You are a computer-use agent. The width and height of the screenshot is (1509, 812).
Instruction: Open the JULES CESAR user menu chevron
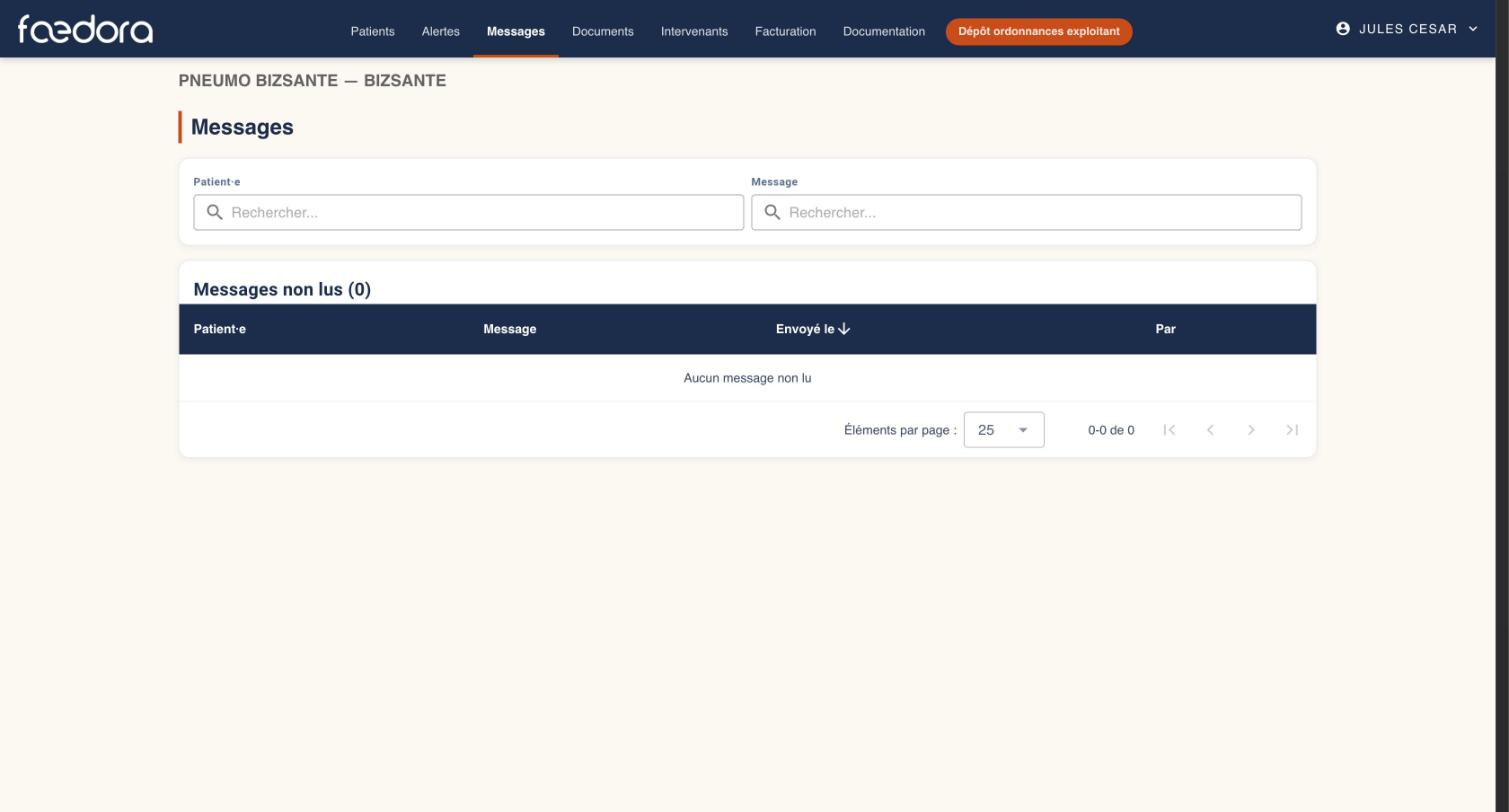[x=1473, y=29]
